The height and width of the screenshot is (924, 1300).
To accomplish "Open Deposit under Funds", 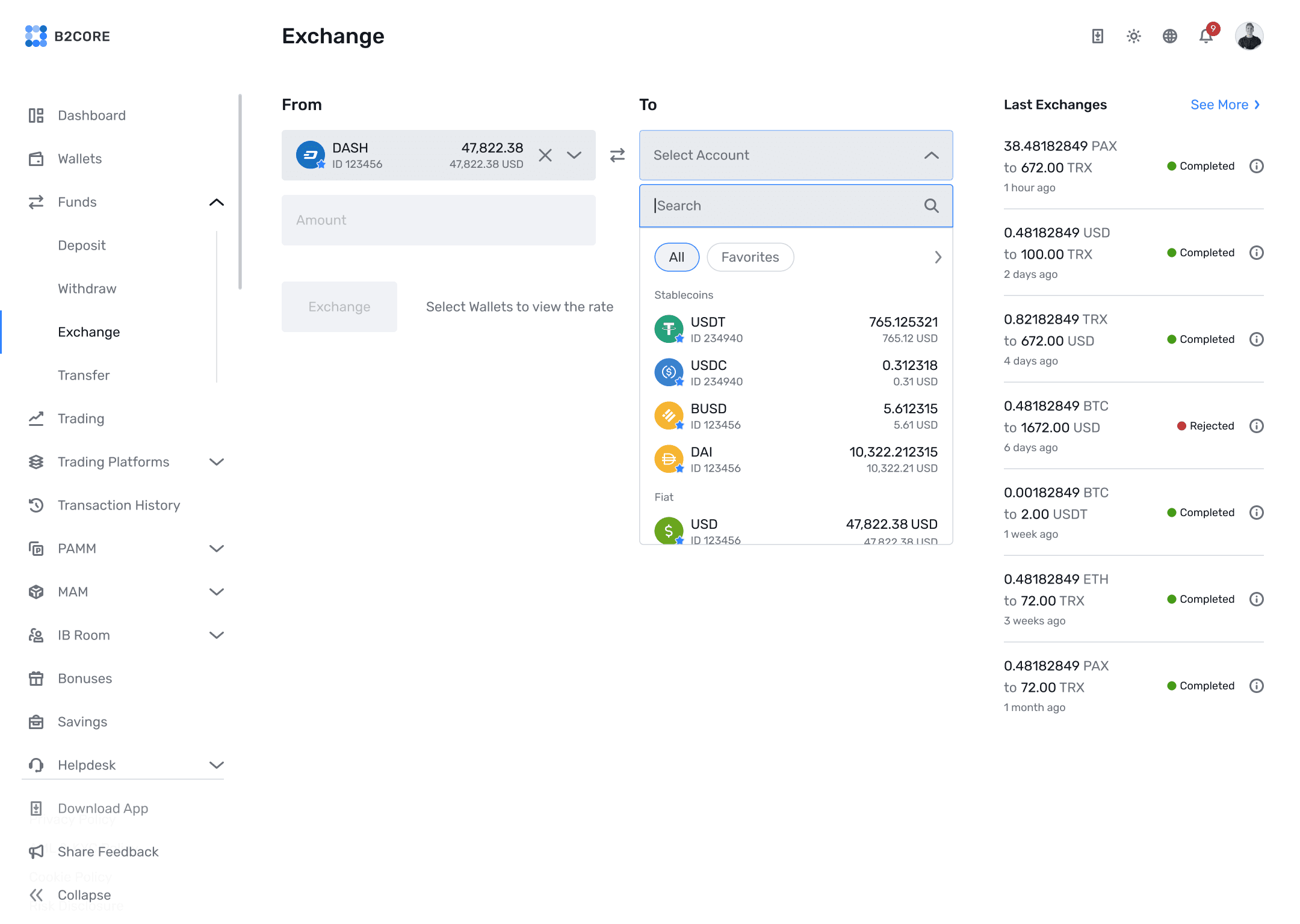I will (82, 245).
